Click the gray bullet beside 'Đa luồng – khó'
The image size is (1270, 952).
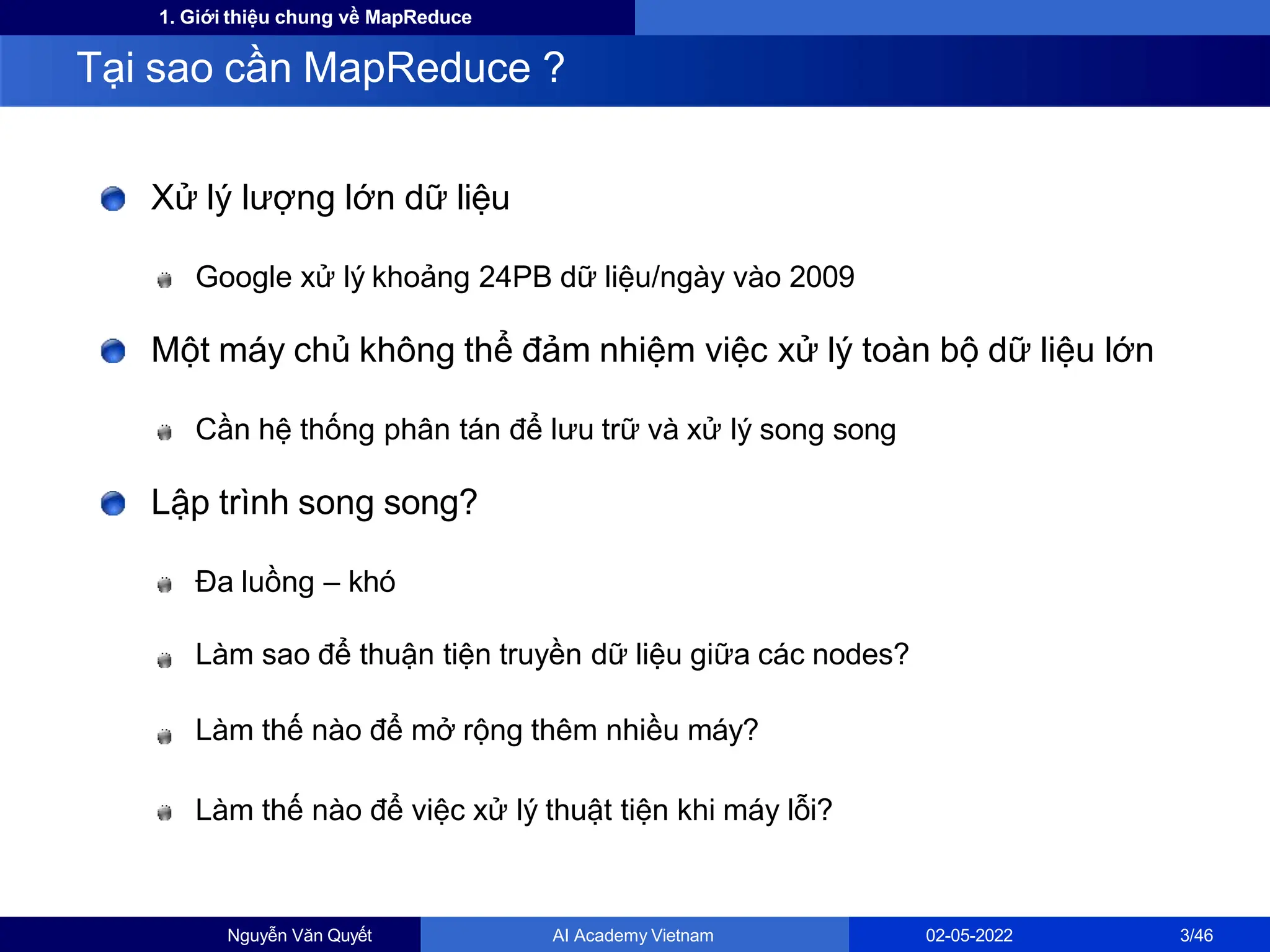click(x=164, y=584)
